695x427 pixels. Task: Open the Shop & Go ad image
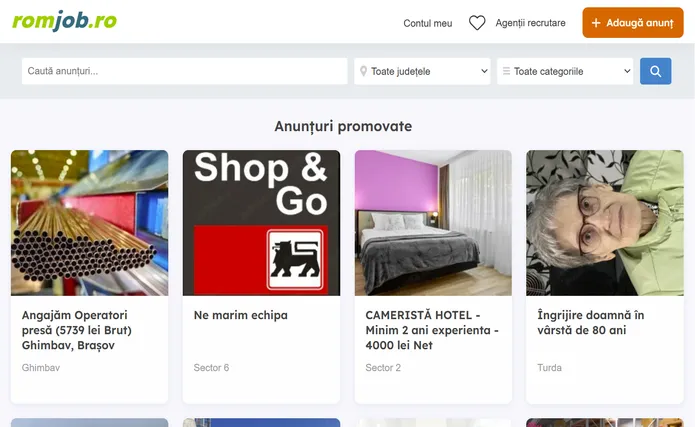pos(261,223)
